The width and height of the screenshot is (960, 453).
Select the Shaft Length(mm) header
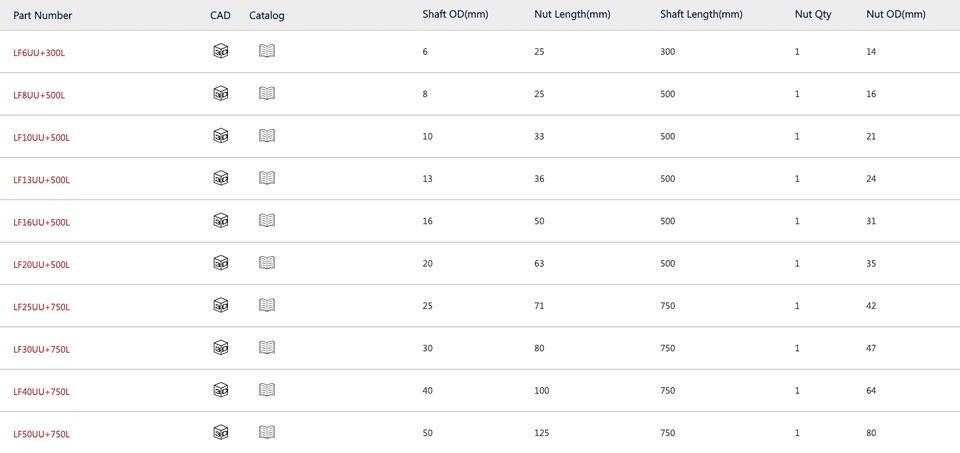point(701,15)
